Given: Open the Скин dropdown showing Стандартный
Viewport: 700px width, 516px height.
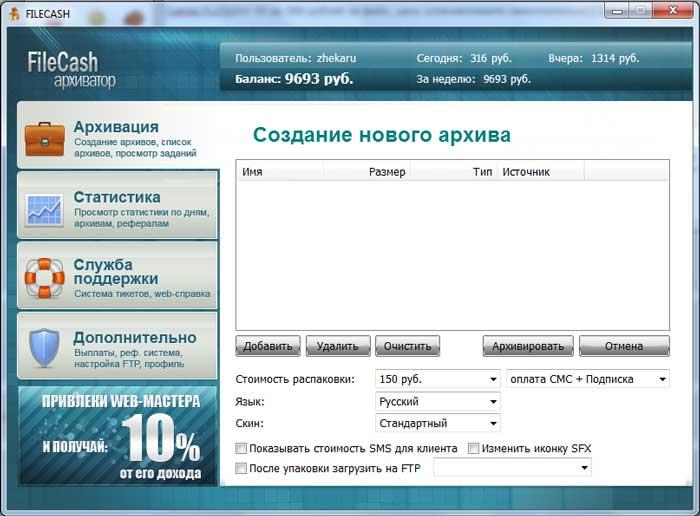Looking at the screenshot, I should click(x=437, y=423).
